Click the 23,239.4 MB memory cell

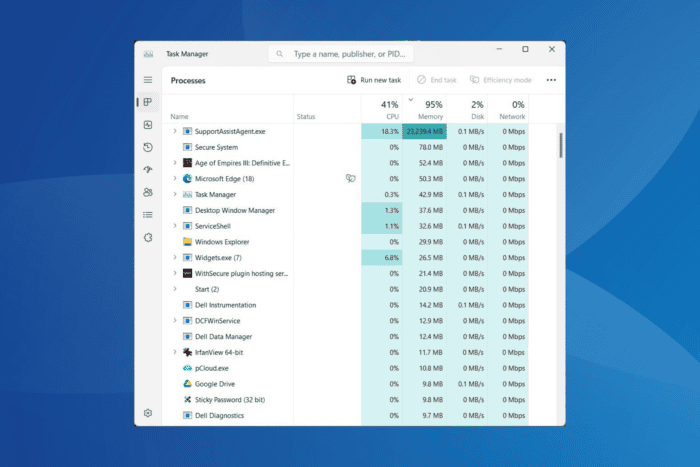pyautogui.click(x=425, y=131)
